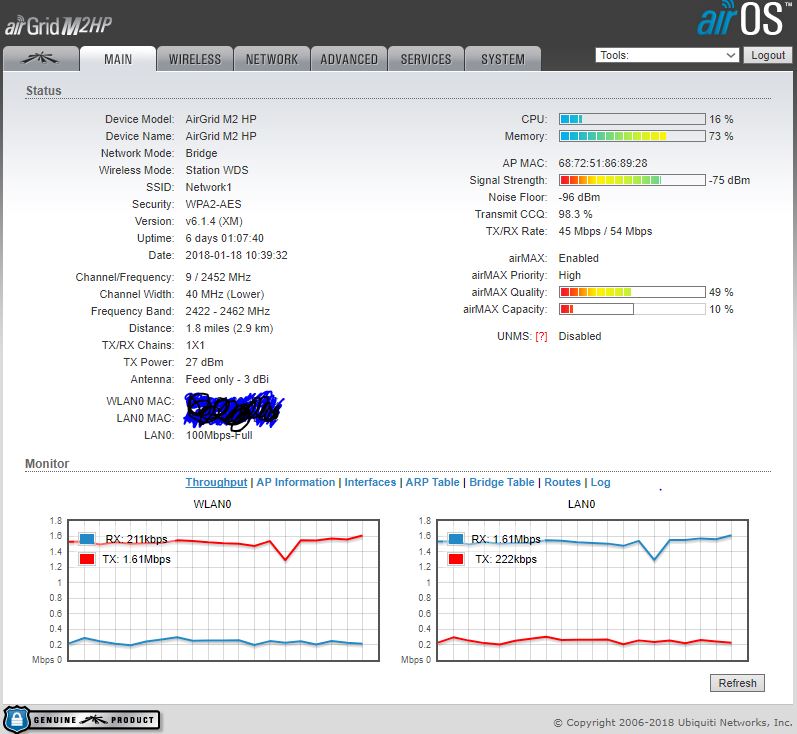Screen dimensions: 797x734
Task: Open the AP Information link
Action: (x=296, y=482)
